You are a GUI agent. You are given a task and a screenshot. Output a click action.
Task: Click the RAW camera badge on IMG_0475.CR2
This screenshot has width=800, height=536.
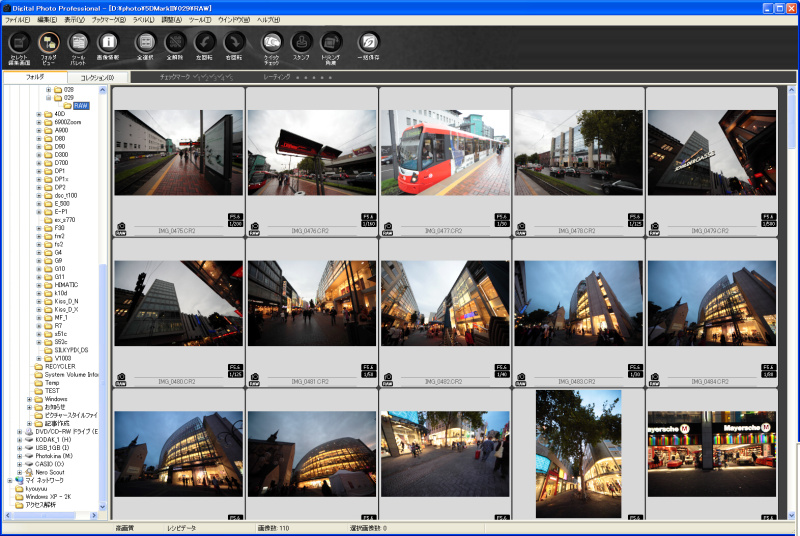click(x=121, y=229)
